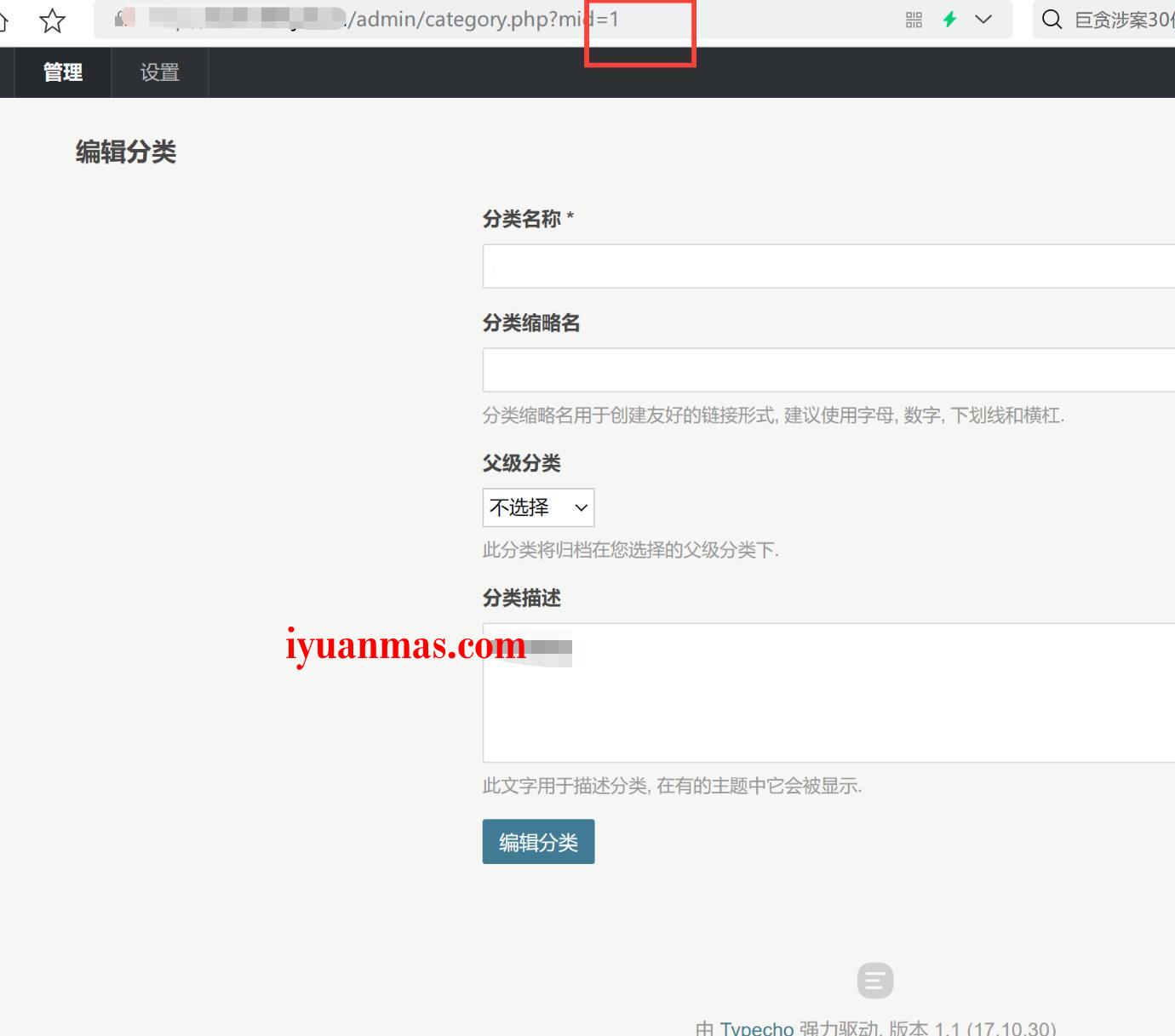1175x1036 pixels.
Task: Click the Typecho footer logo icon
Action: tap(875, 981)
